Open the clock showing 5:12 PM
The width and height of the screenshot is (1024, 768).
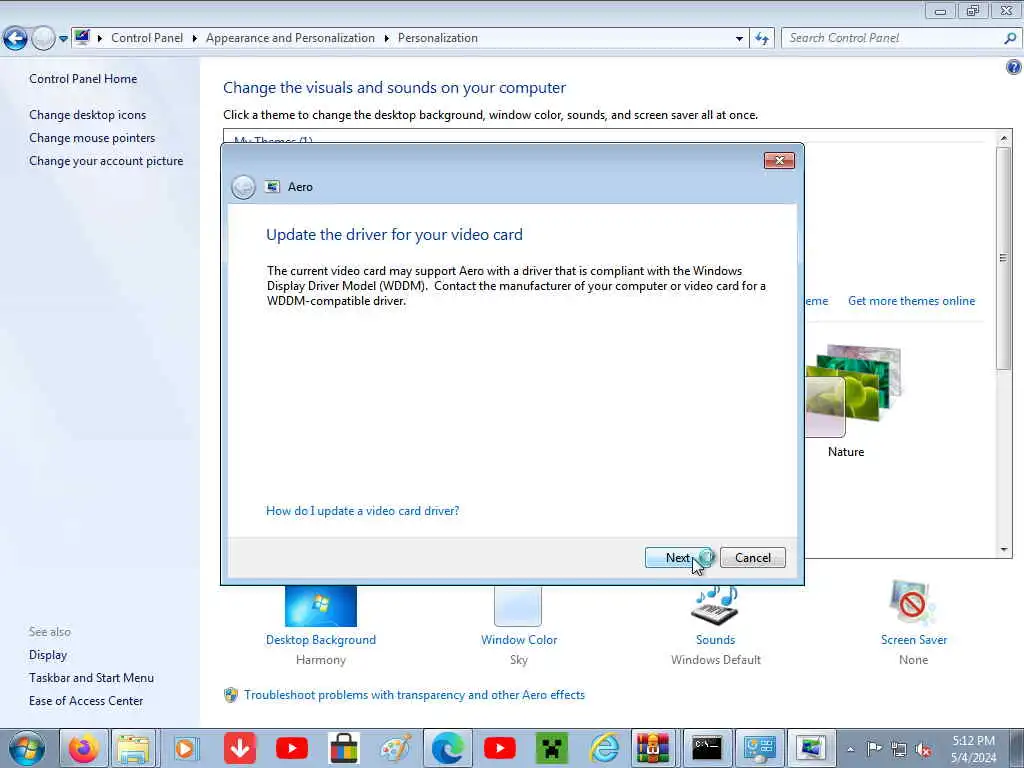coord(973,749)
